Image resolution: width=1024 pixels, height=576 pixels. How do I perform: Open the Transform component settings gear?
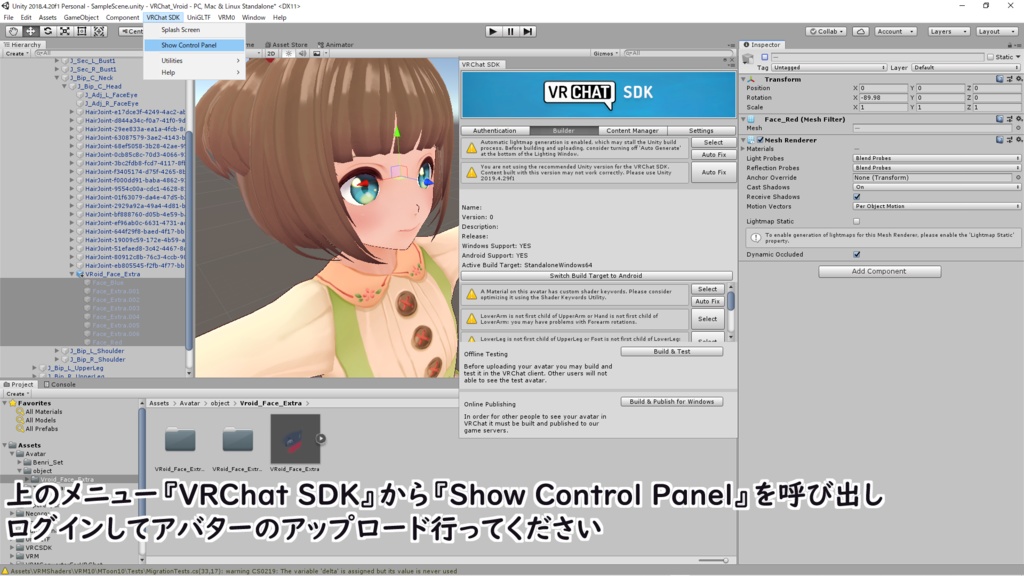pyautogui.click(x=1018, y=78)
